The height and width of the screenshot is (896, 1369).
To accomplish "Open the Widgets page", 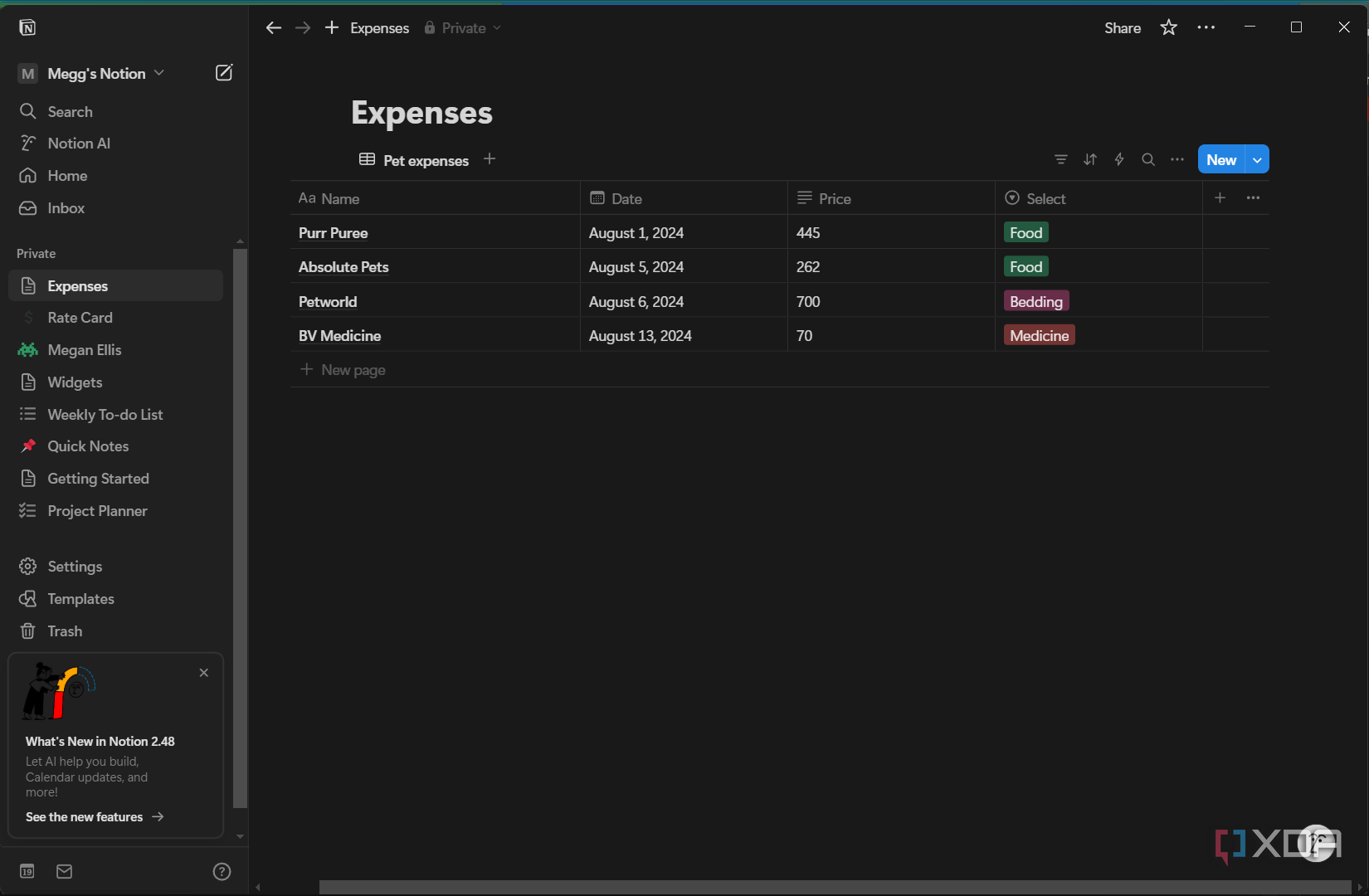I will (x=116, y=382).
